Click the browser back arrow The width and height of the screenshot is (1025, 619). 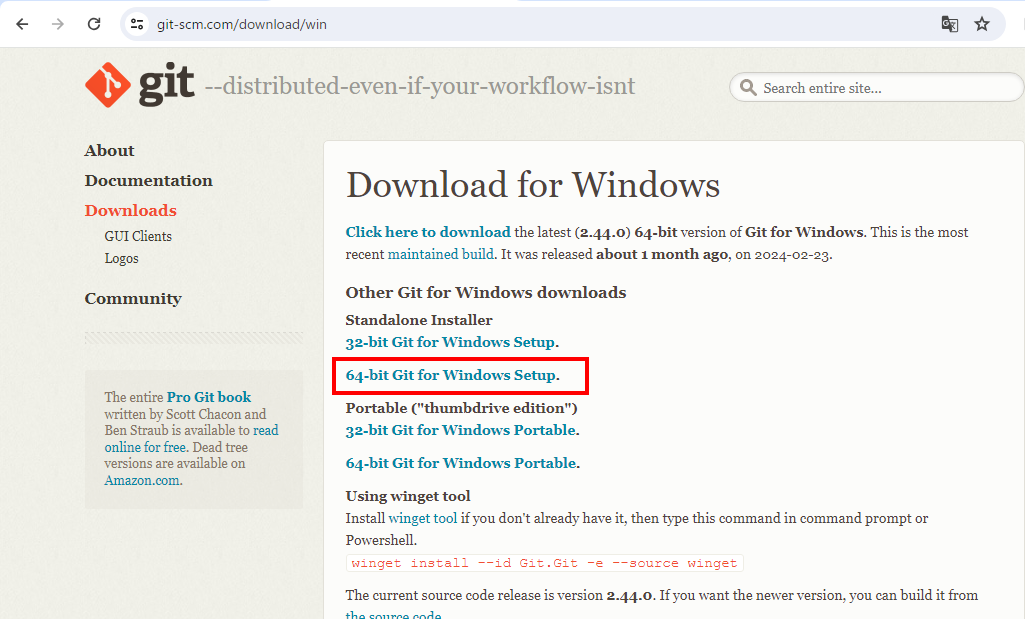22,24
